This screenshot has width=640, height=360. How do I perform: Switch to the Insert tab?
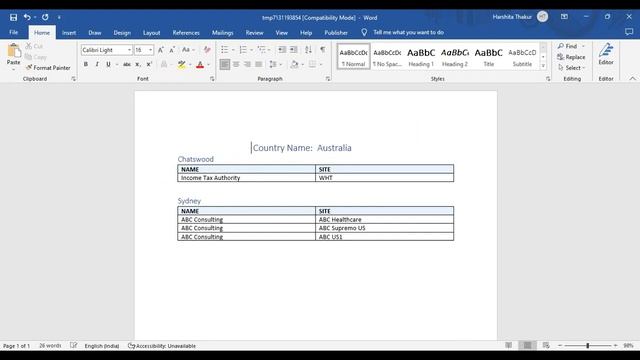69,33
